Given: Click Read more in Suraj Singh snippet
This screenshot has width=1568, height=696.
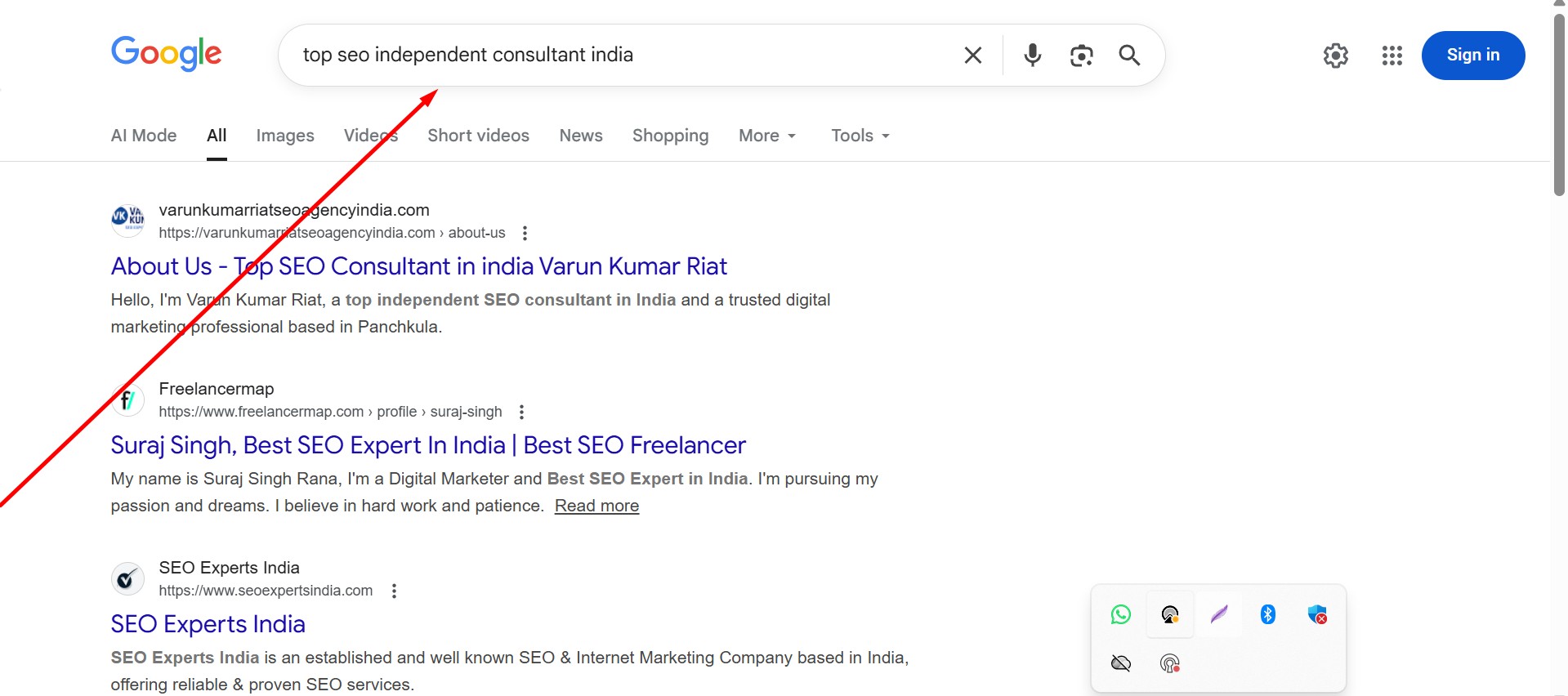Looking at the screenshot, I should click(x=596, y=506).
